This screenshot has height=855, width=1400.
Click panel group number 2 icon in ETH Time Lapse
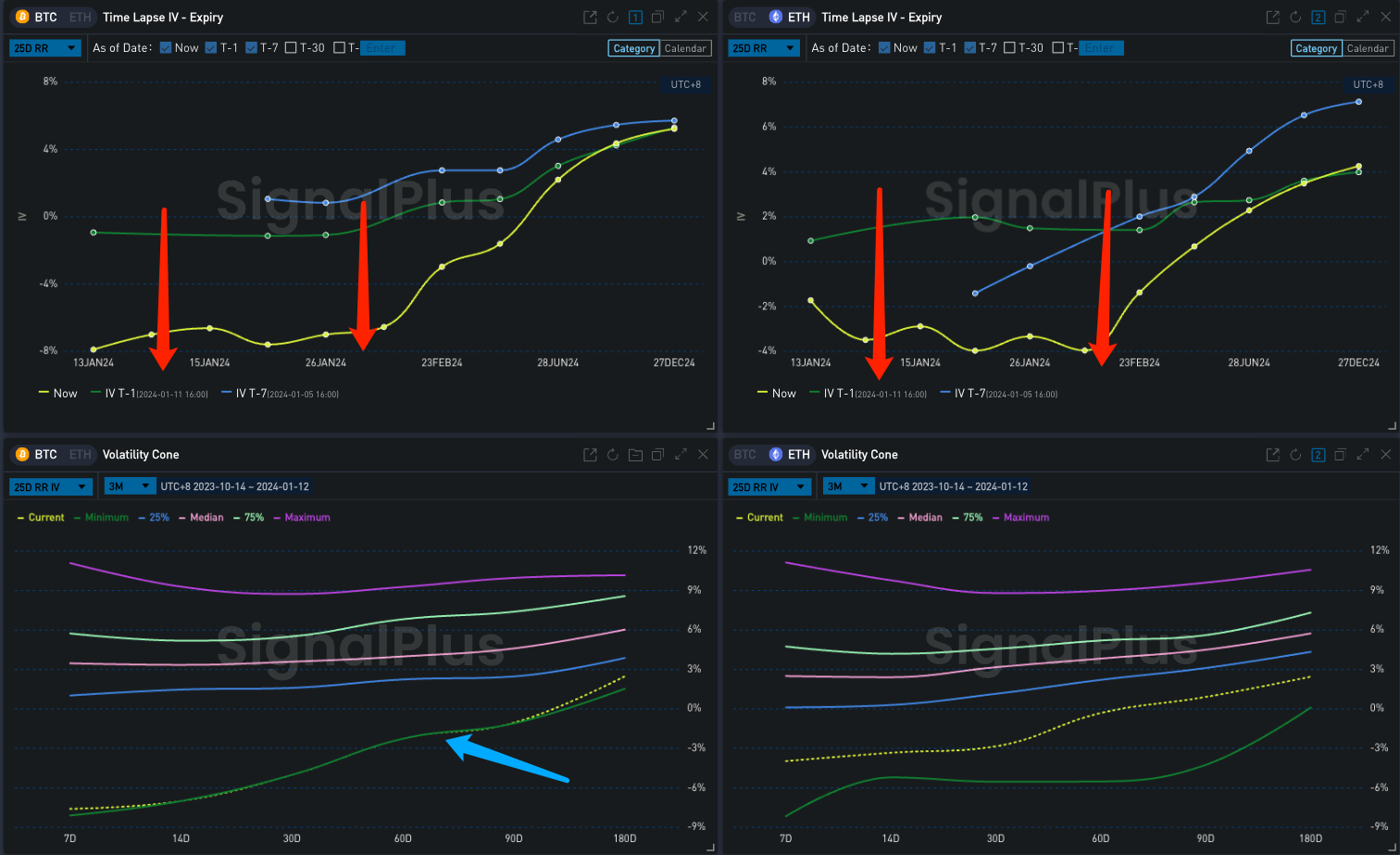pyautogui.click(x=1318, y=18)
